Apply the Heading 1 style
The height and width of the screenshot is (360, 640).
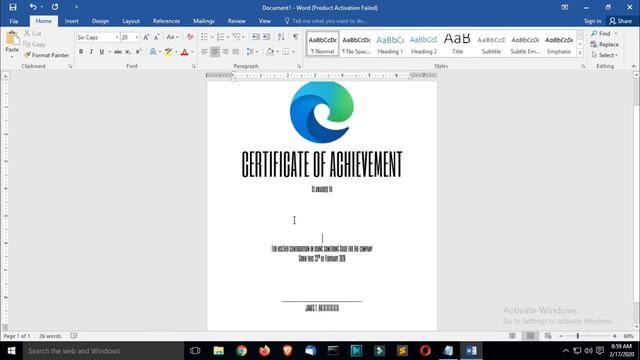[390, 44]
